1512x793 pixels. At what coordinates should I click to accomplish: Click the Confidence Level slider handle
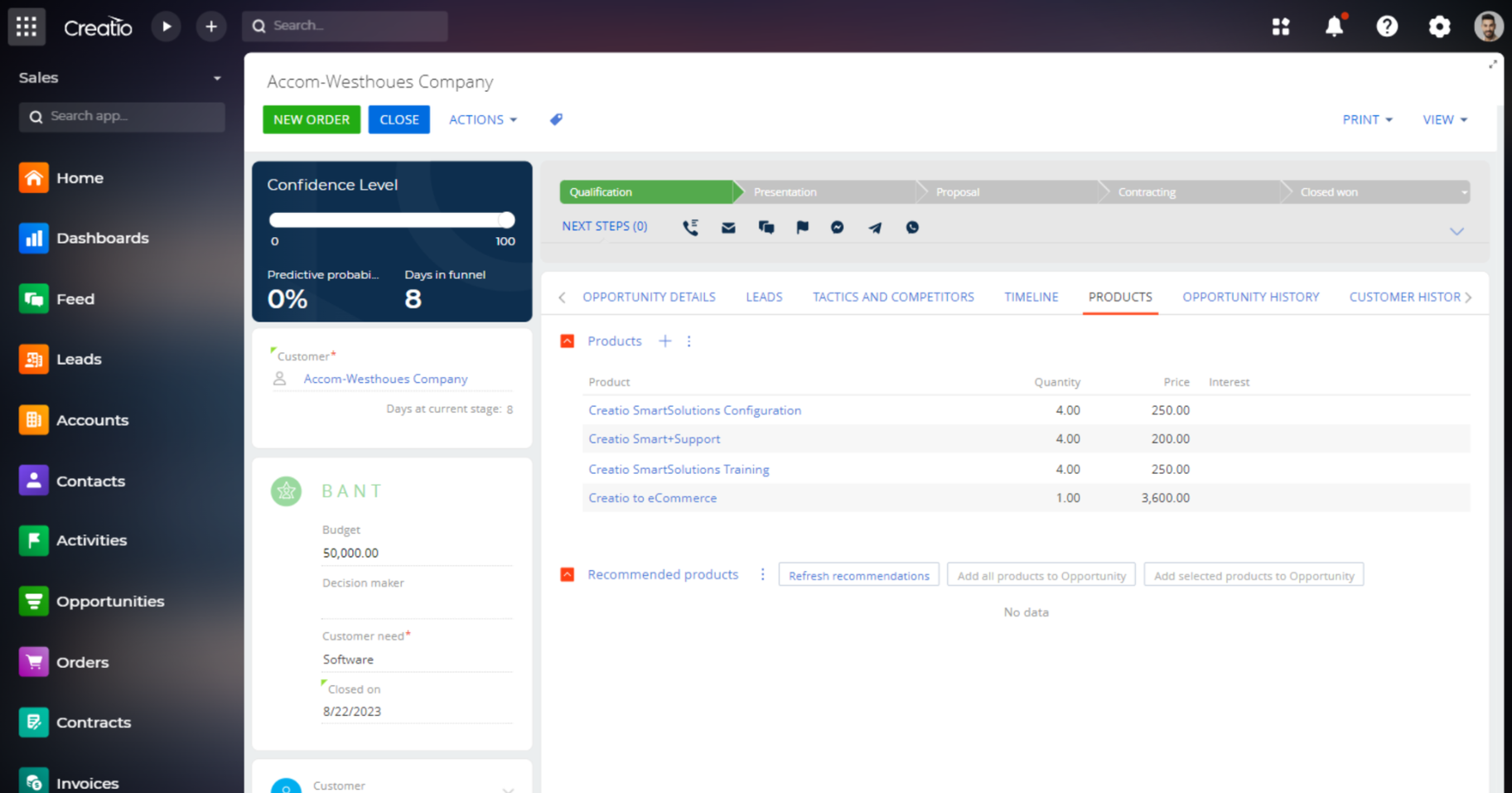point(506,220)
